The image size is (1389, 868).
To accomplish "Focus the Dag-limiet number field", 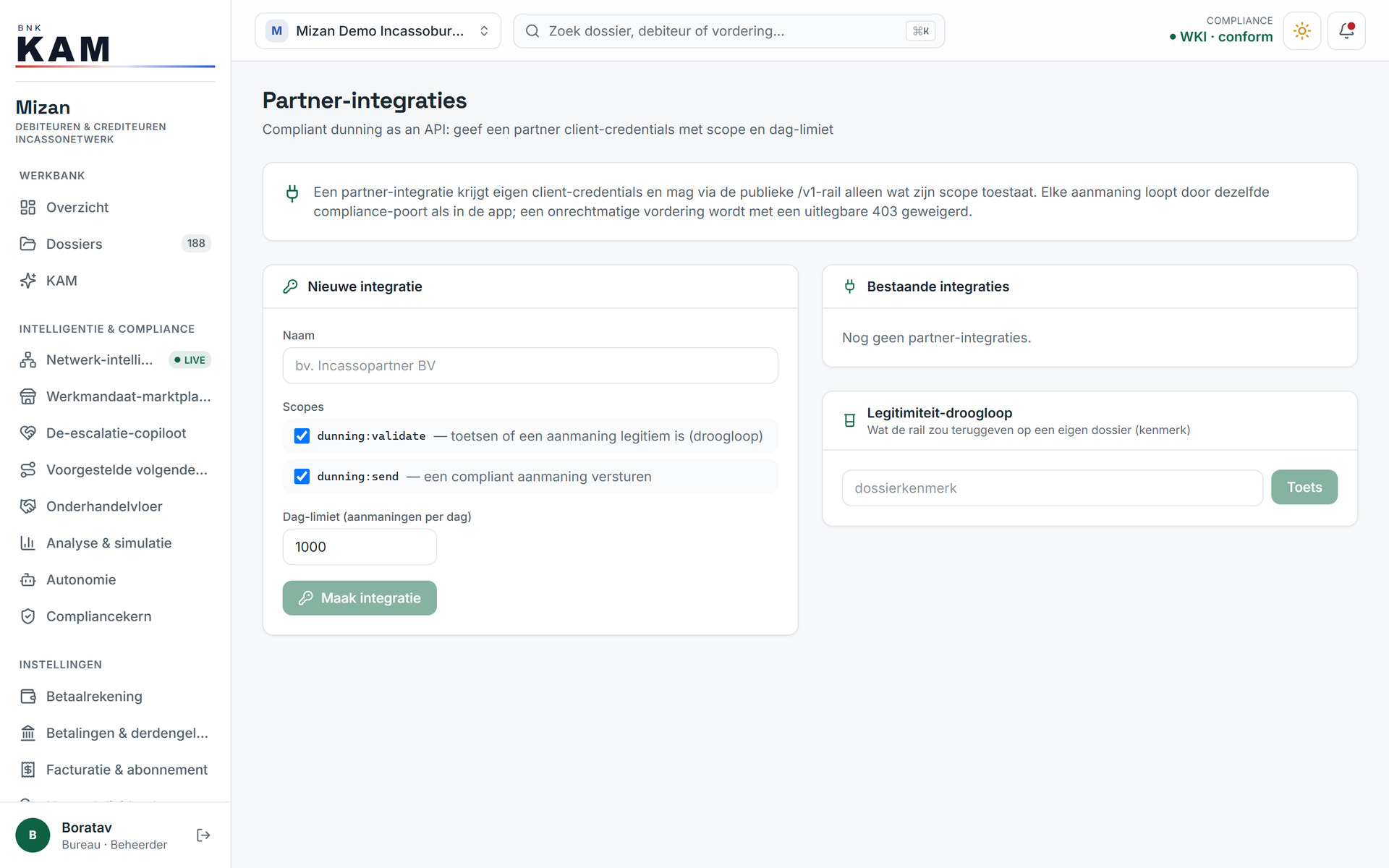I will (360, 547).
